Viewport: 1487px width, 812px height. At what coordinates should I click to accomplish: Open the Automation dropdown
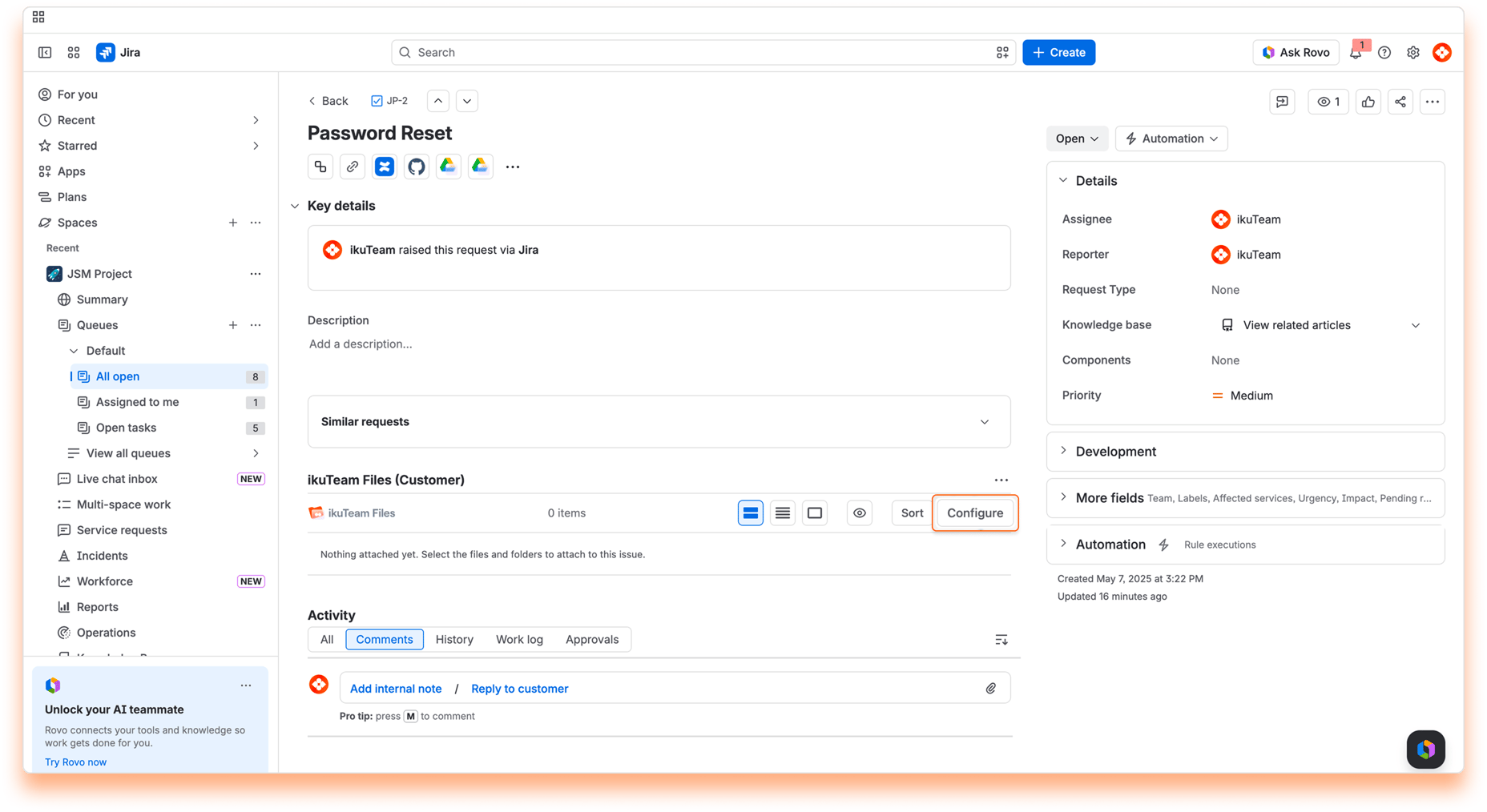(x=1171, y=139)
